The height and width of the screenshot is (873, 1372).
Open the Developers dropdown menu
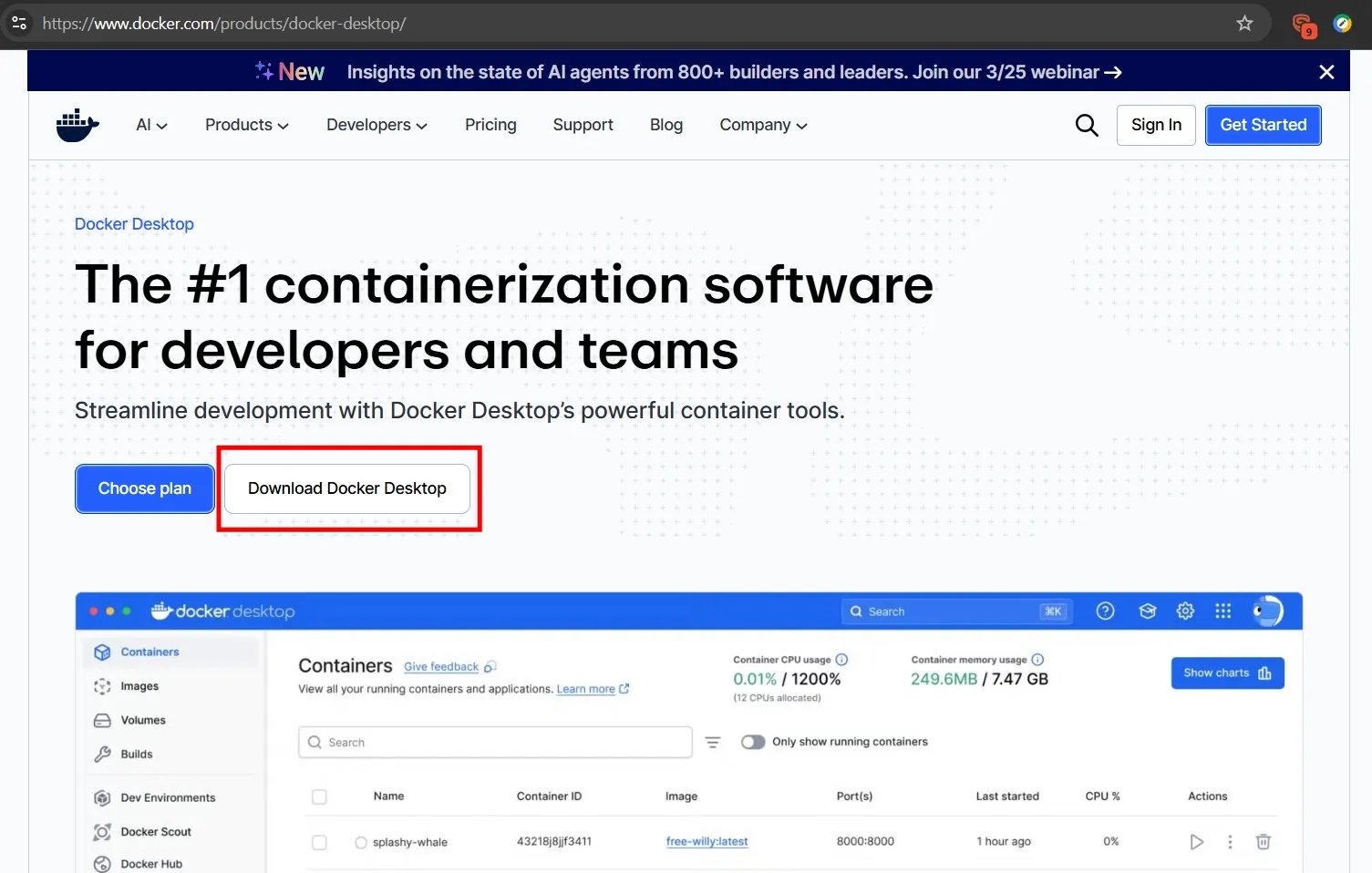pos(376,125)
